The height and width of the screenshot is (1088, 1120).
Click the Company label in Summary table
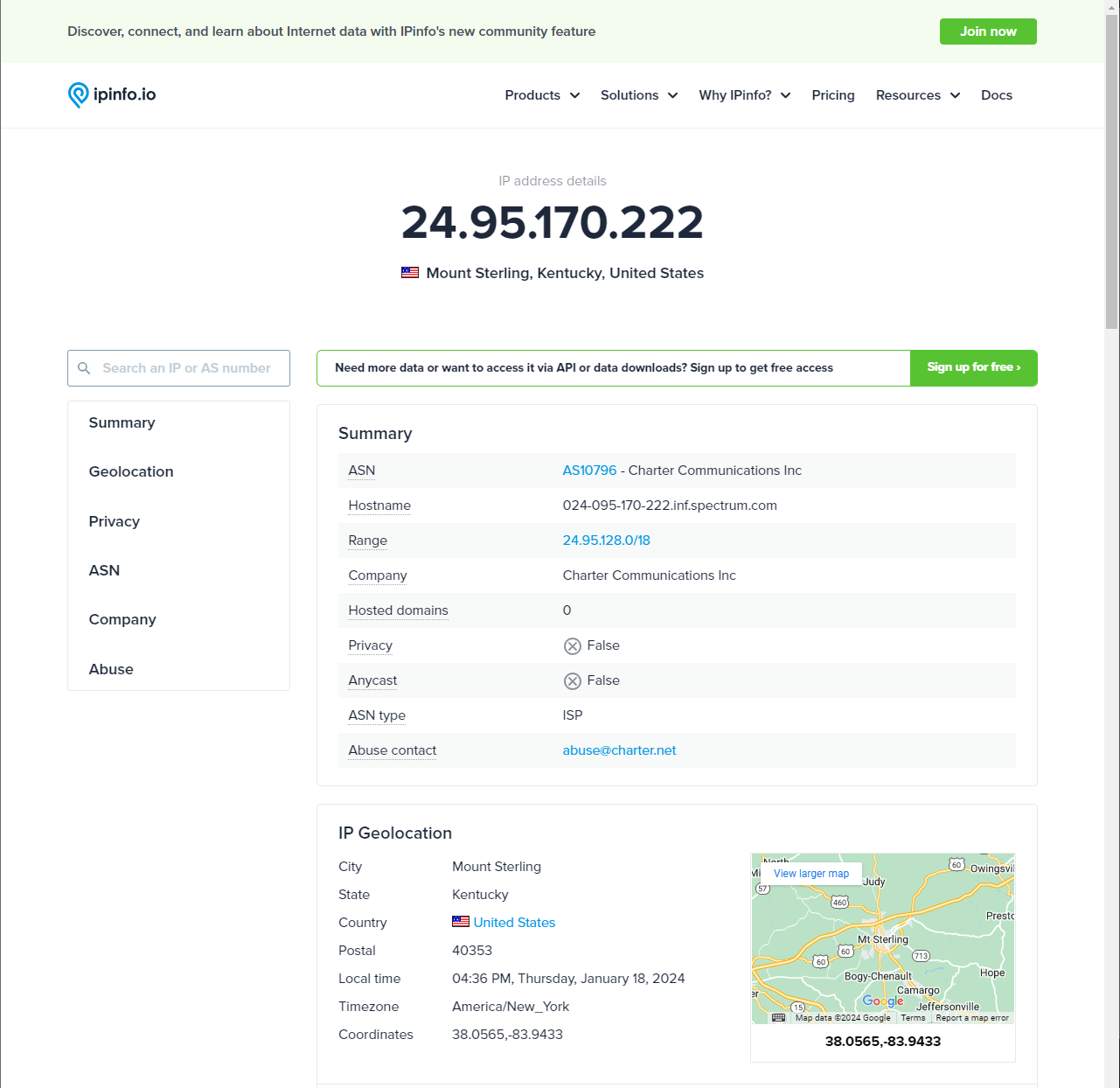[378, 575]
